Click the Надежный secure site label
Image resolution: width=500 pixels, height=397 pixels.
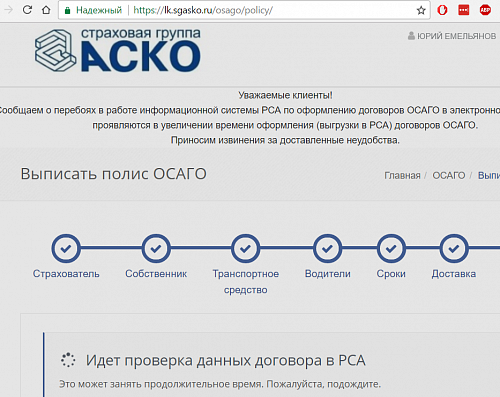pos(99,10)
